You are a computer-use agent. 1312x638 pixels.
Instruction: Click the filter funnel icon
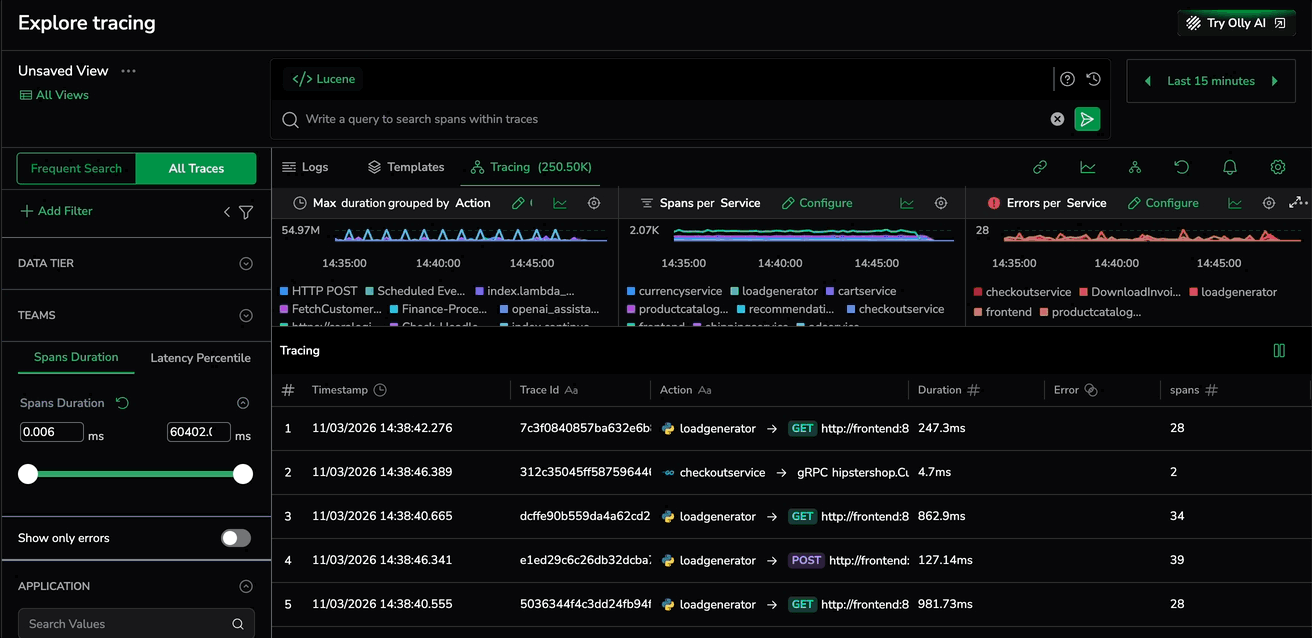pyautogui.click(x=246, y=212)
